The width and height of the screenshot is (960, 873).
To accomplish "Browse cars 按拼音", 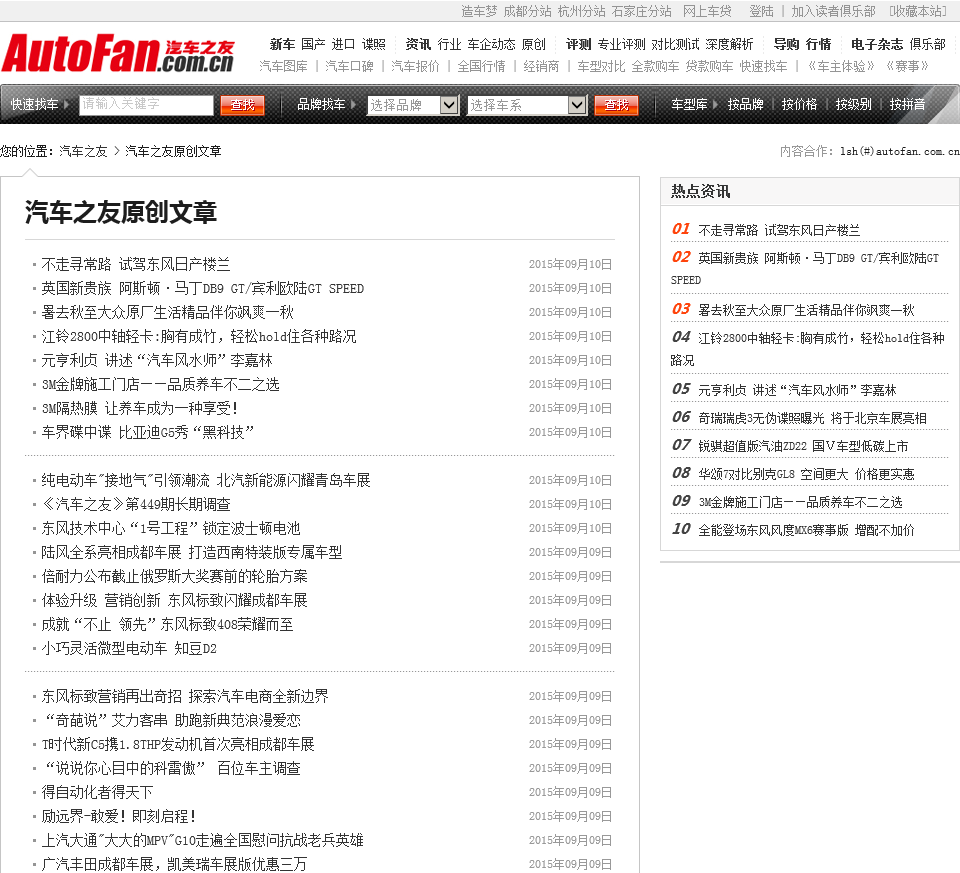I will point(907,105).
